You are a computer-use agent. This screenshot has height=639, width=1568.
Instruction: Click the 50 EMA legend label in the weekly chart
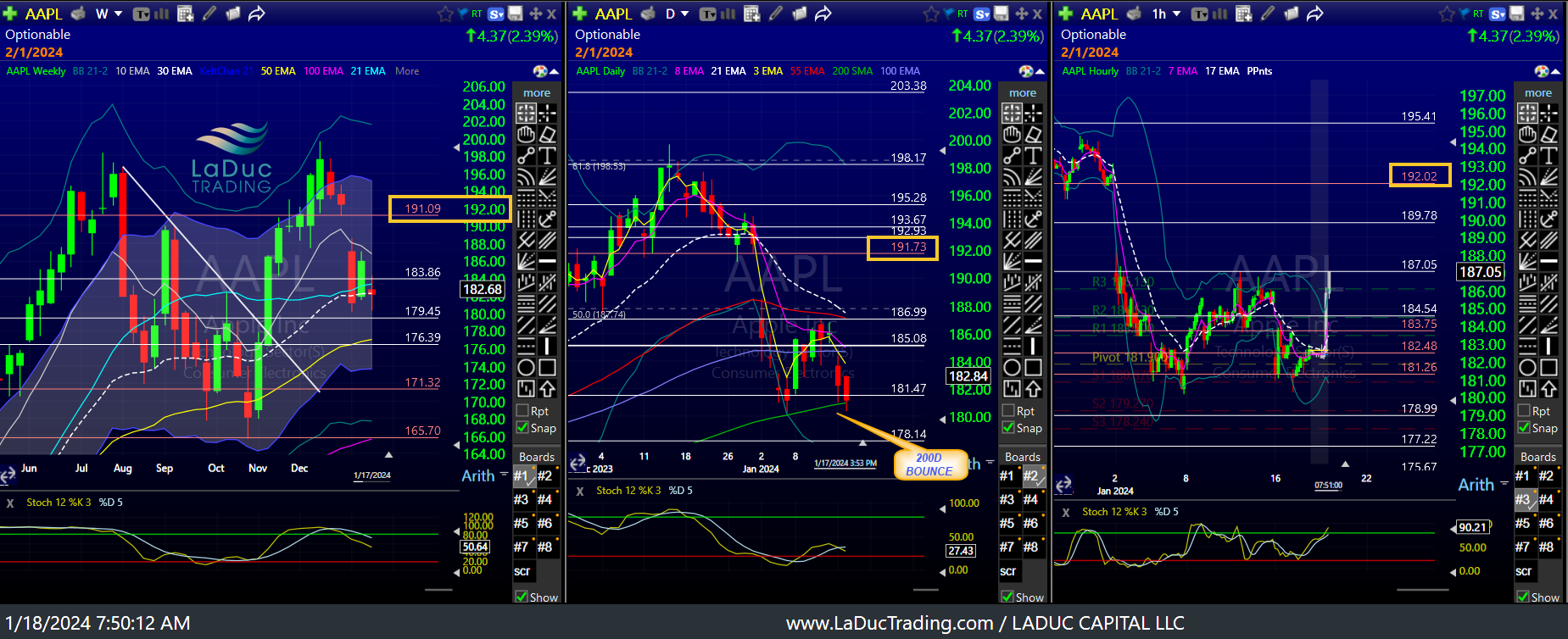pyautogui.click(x=278, y=71)
